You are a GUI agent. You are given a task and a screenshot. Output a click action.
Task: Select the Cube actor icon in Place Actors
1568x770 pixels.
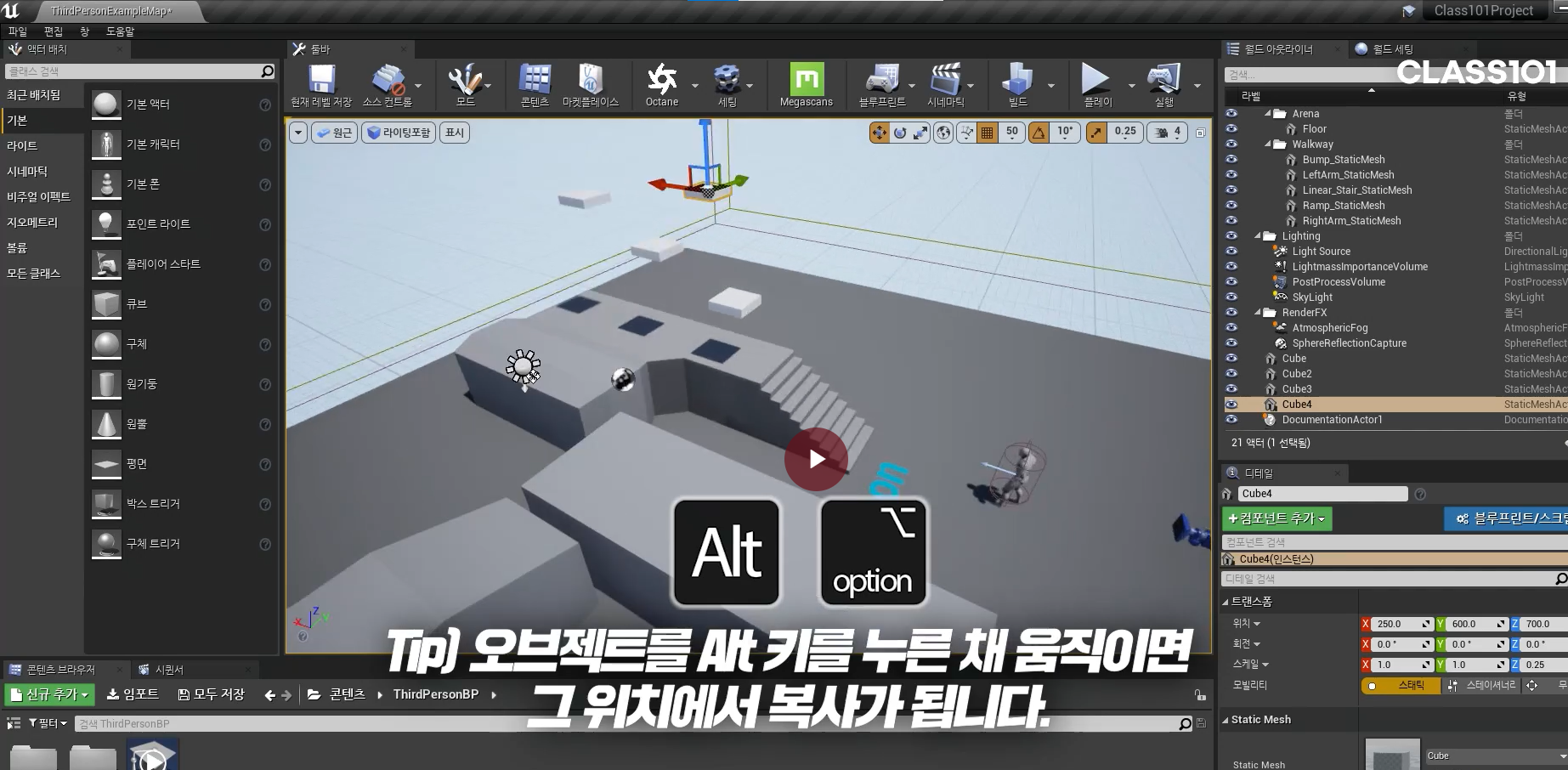pyautogui.click(x=106, y=304)
